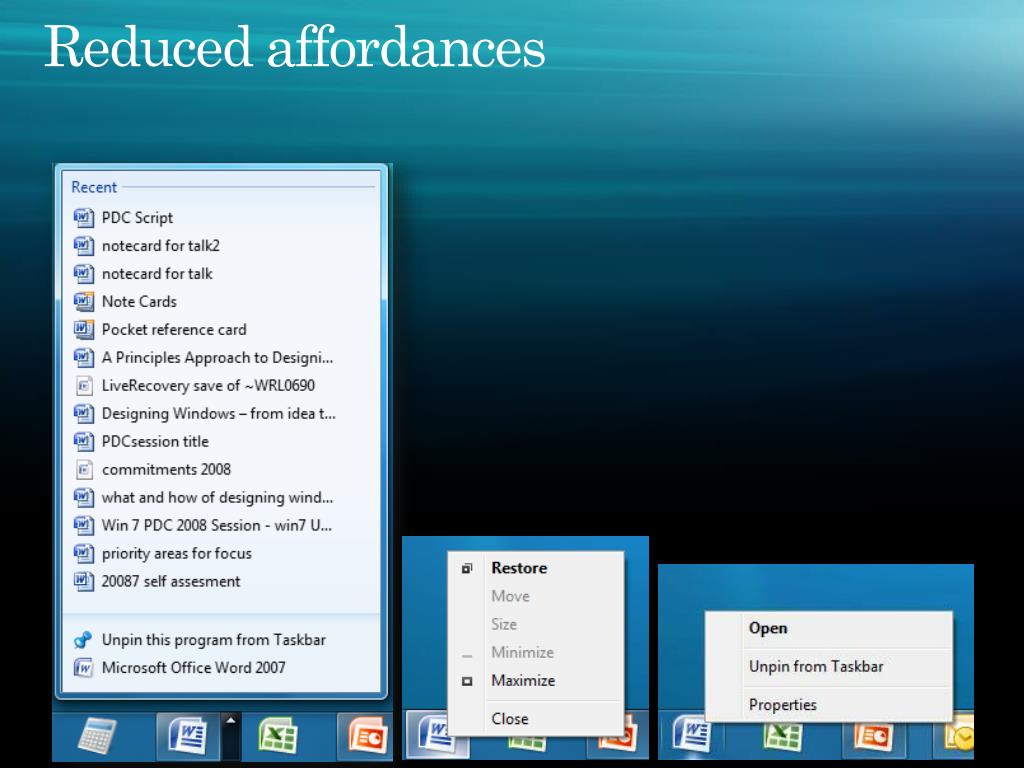The width and height of the screenshot is (1024, 768).
Task: Click the file icon beside LiveRecovery save
Action: click(x=84, y=385)
